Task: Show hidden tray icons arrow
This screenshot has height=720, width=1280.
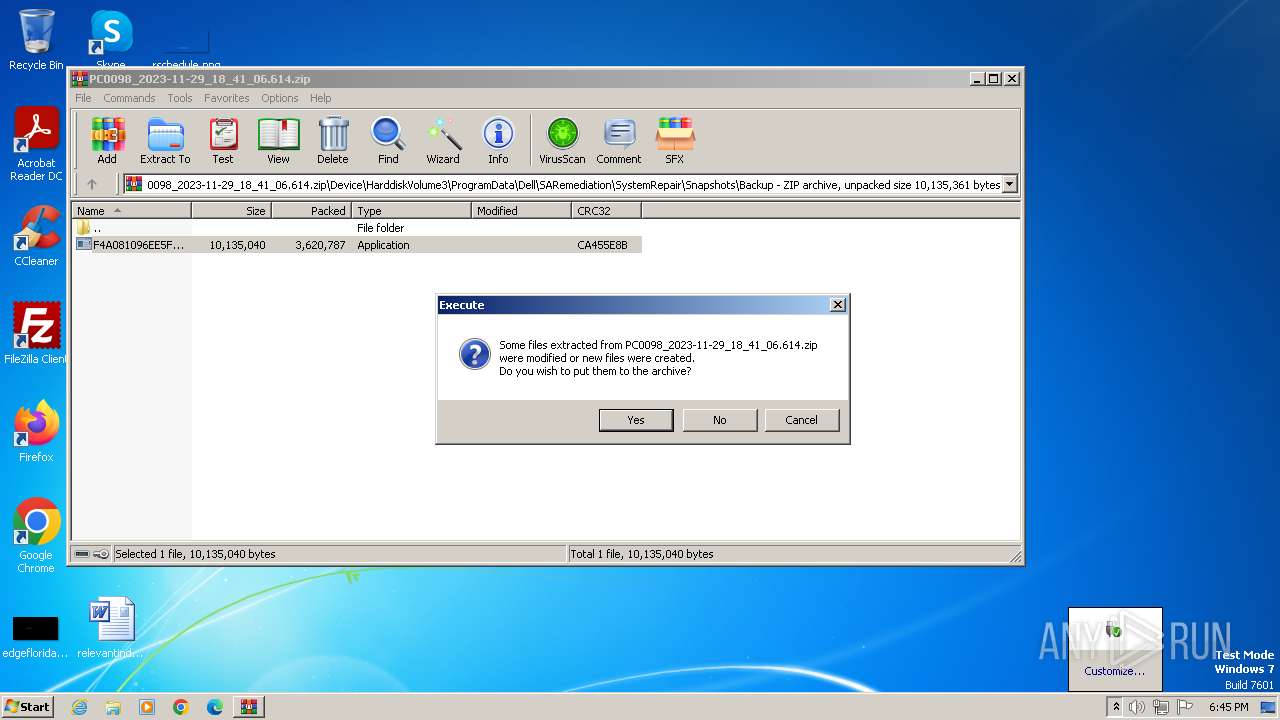Action: [x=1116, y=707]
